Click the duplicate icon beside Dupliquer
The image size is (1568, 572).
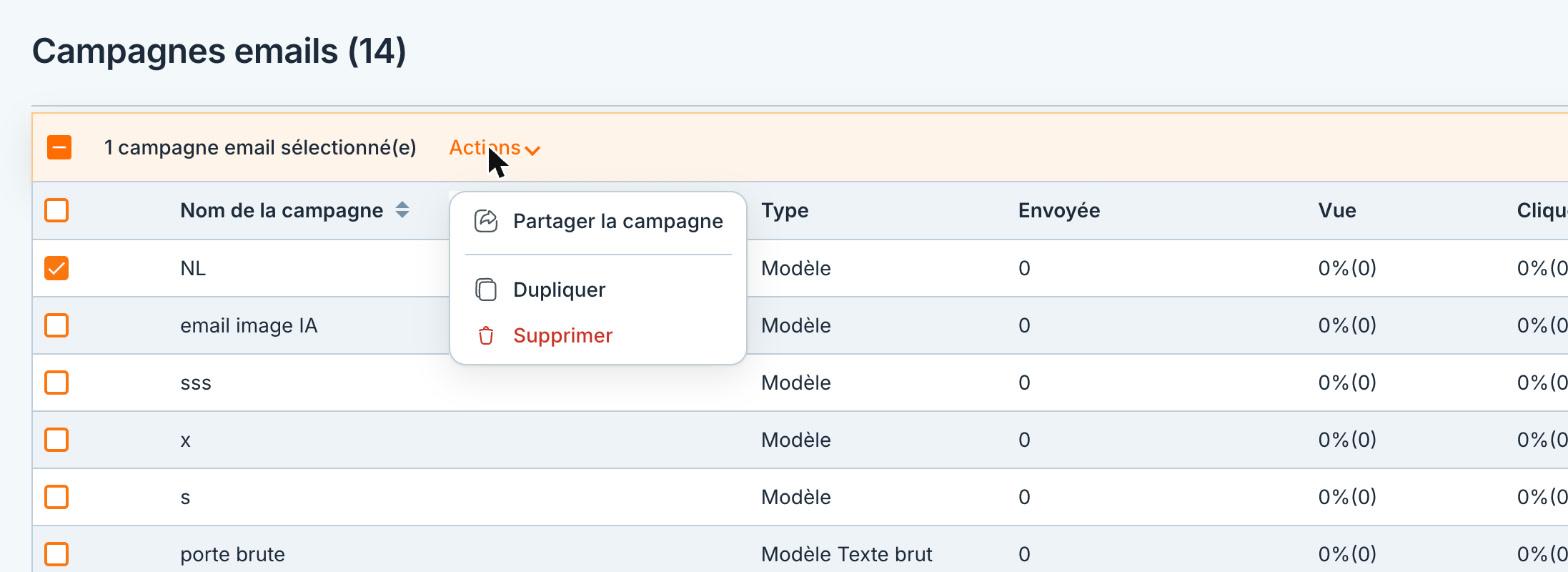tap(486, 290)
